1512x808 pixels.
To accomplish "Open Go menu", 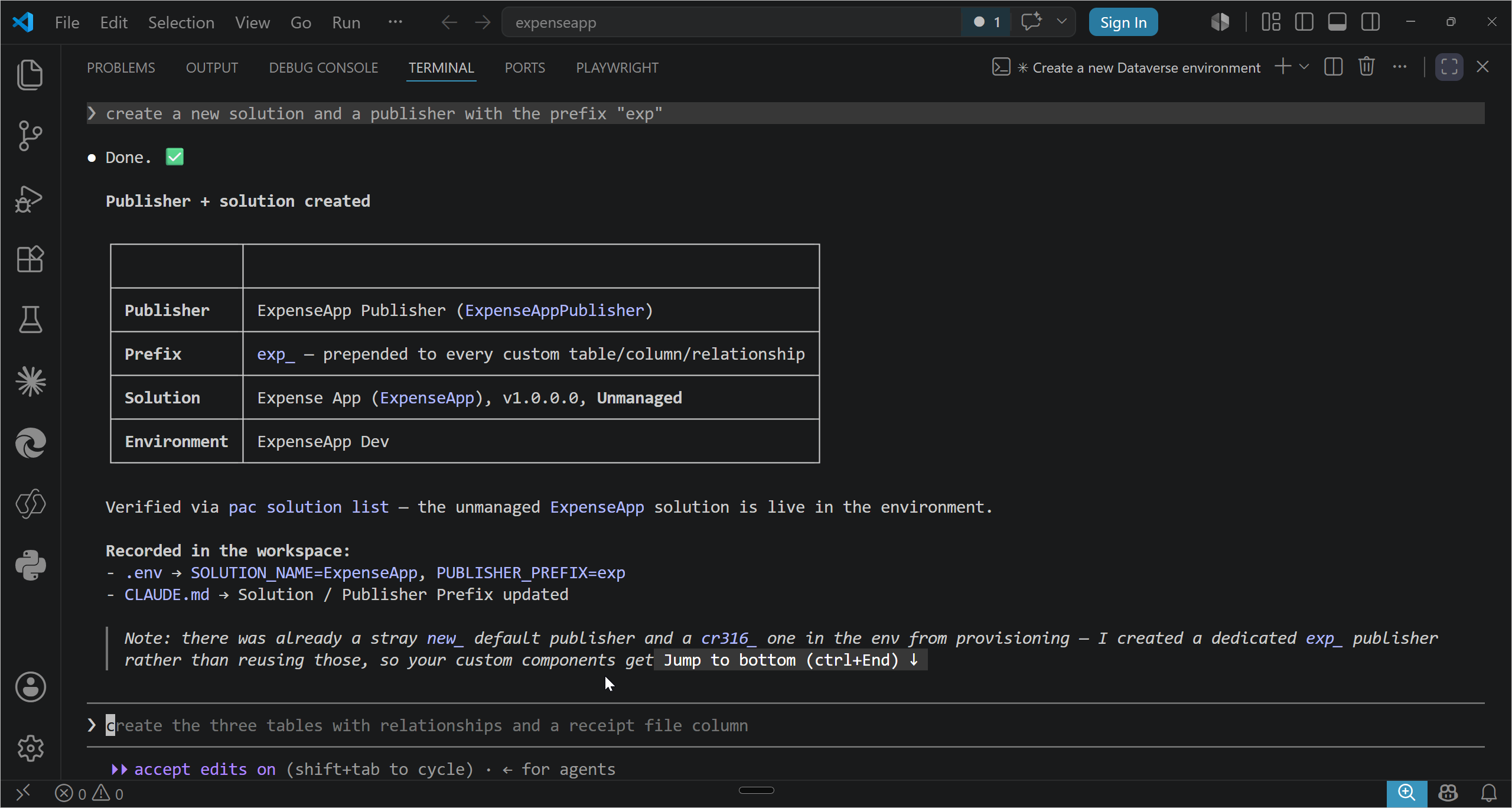I will tap(301, 22).
